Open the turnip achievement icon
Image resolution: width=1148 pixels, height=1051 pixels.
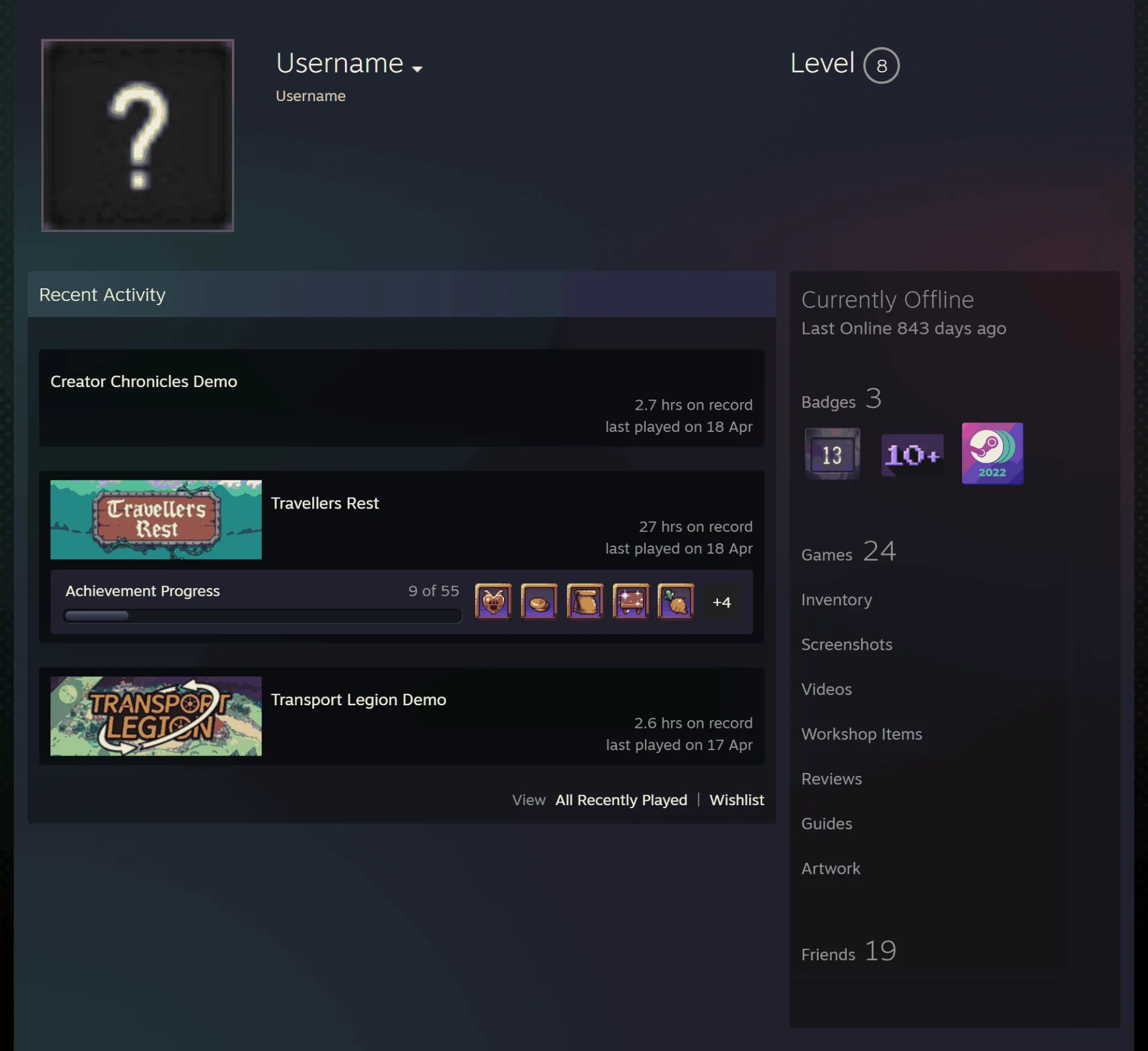(x=676, y=601)
